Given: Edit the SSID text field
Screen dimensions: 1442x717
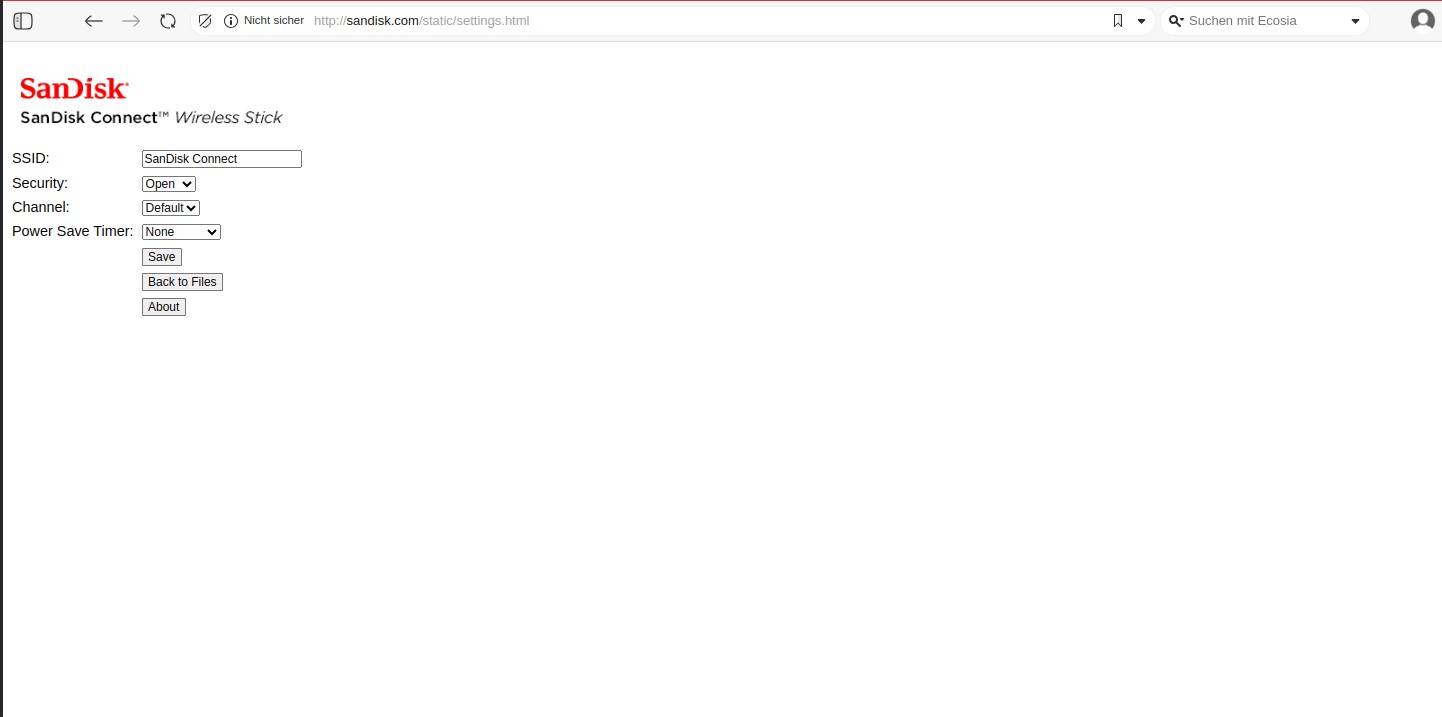Looking at the screenshot, I should [222, 159].
